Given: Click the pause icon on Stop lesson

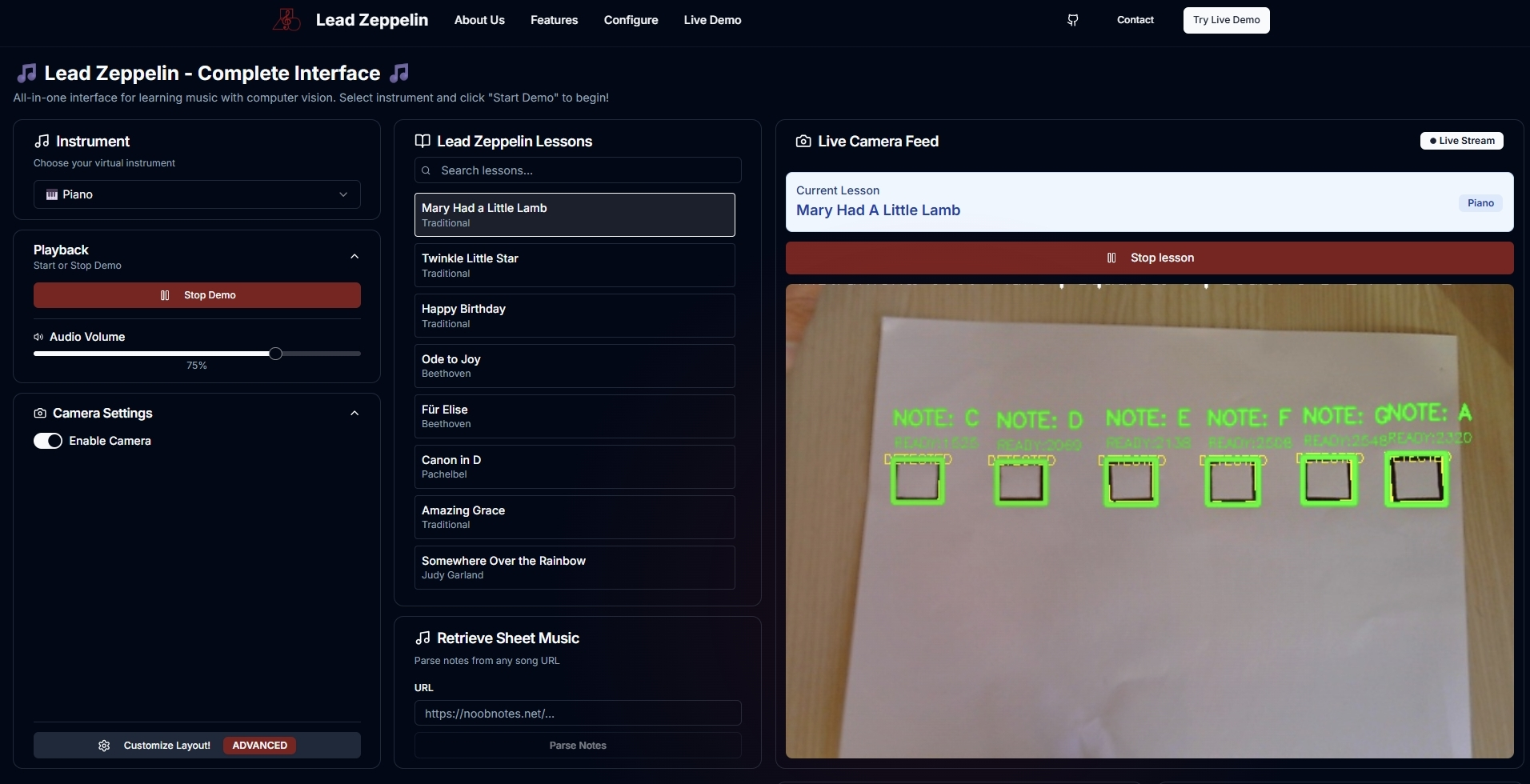Looking at the screenshot, I should coord(1111,258).
